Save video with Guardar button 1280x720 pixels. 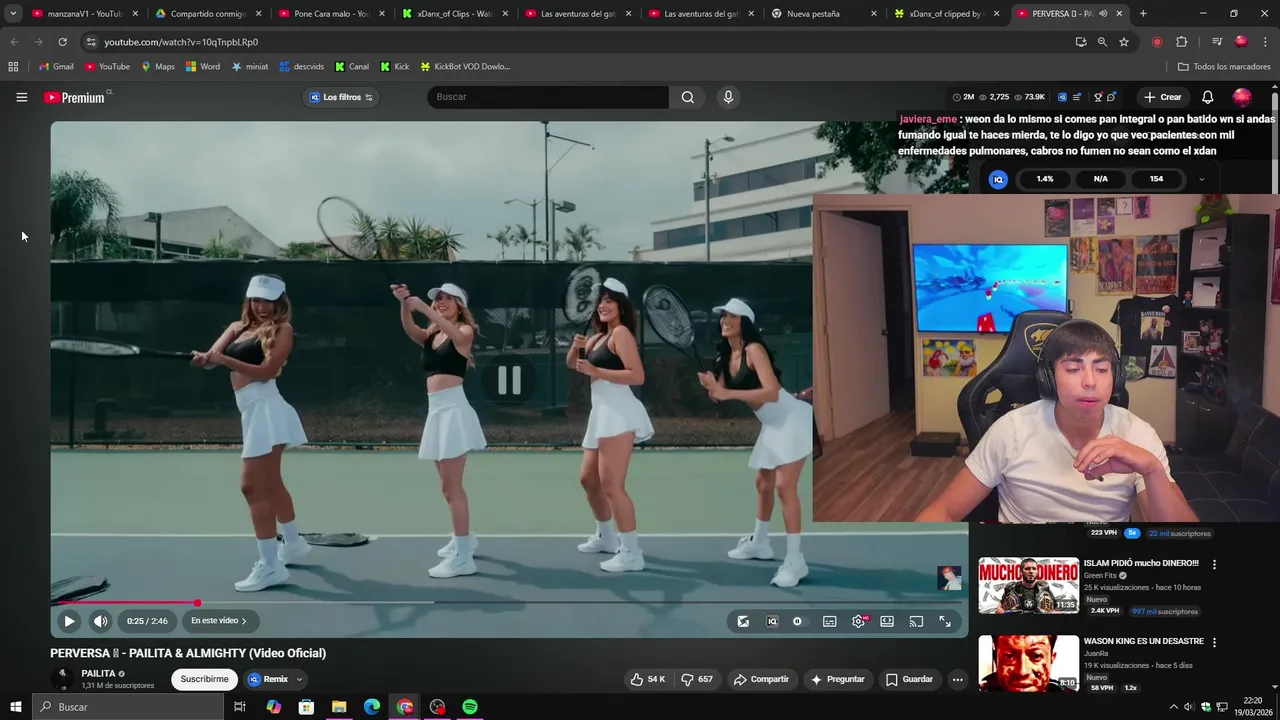(x=909, y=679)
